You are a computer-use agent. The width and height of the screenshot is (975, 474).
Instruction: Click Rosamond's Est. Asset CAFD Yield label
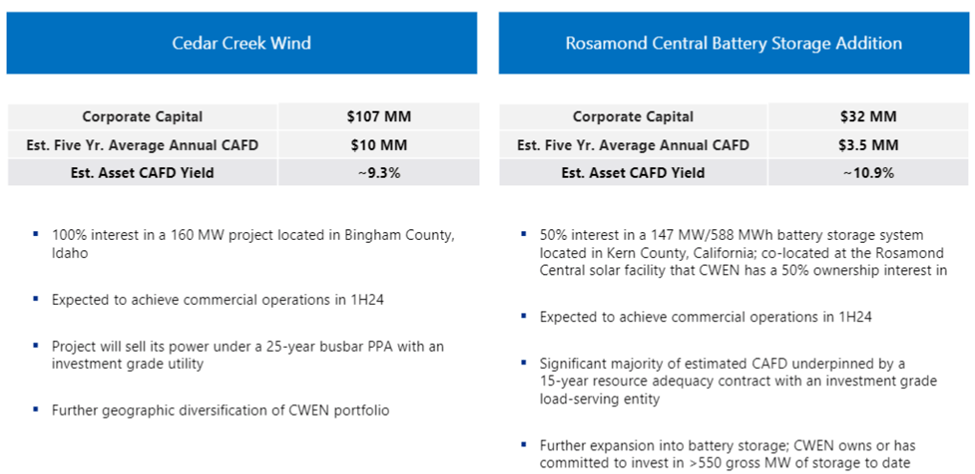633,173
